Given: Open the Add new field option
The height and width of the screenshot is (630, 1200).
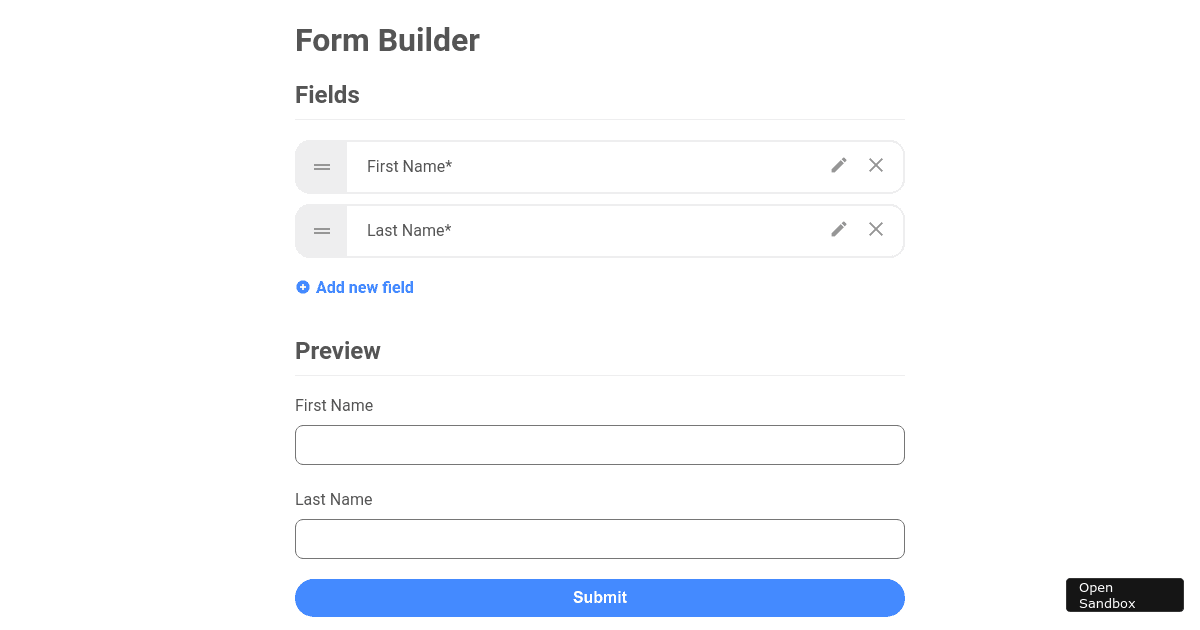Looking at the screenshot, I should [364, 287].
